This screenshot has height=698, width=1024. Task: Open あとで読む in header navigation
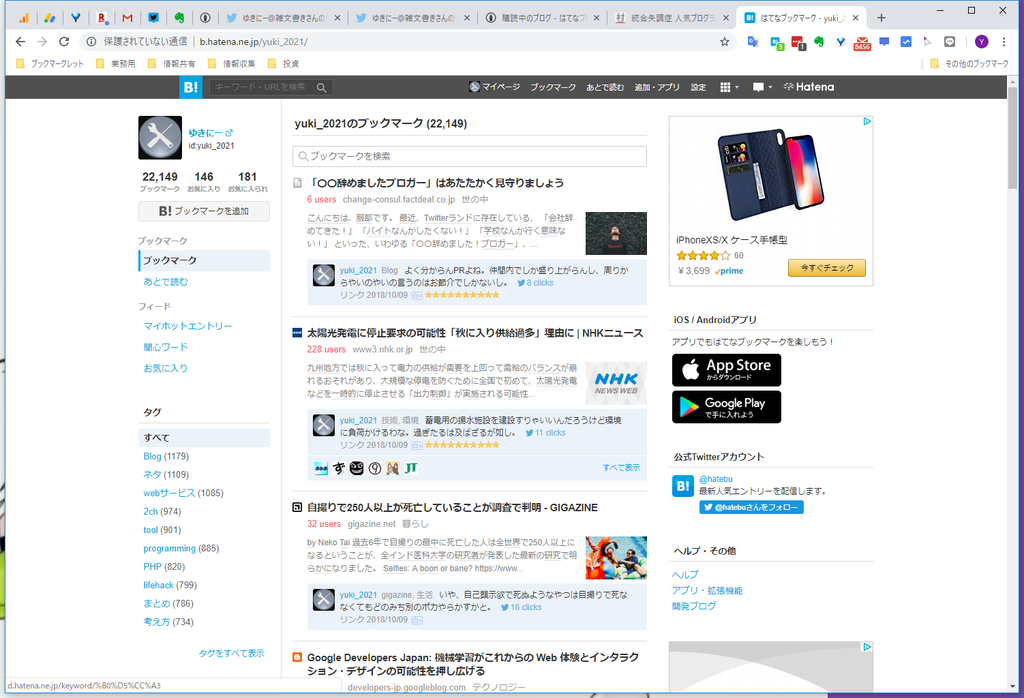(605, 87)
